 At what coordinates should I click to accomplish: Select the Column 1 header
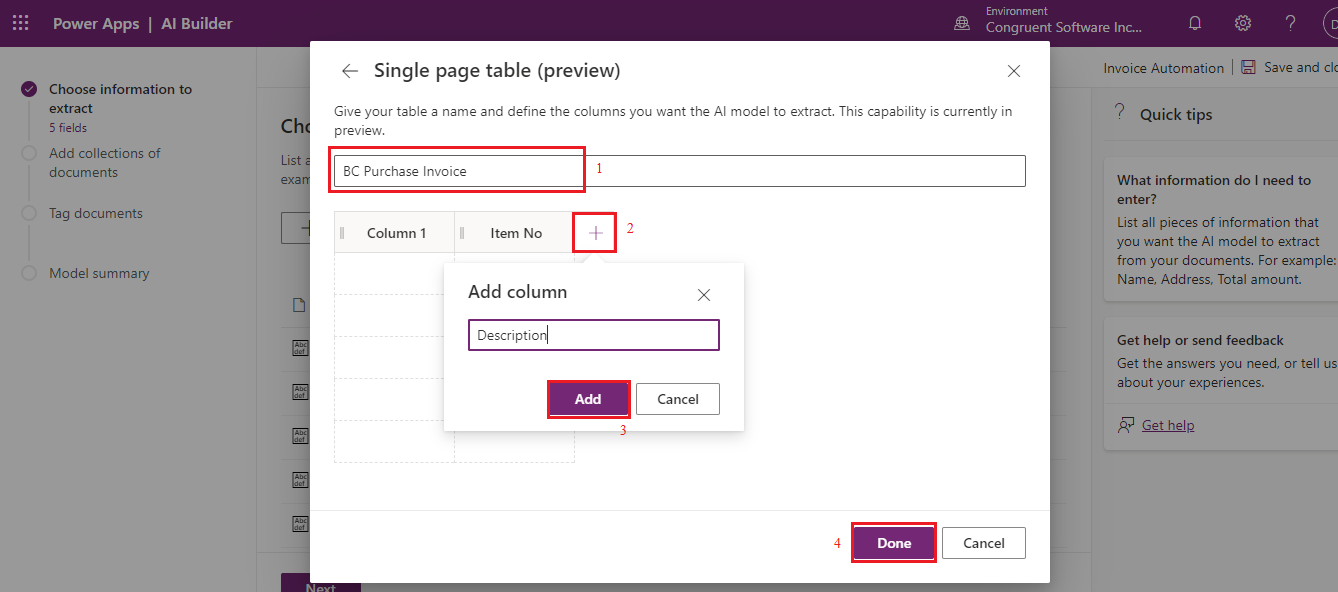point(395,233)
